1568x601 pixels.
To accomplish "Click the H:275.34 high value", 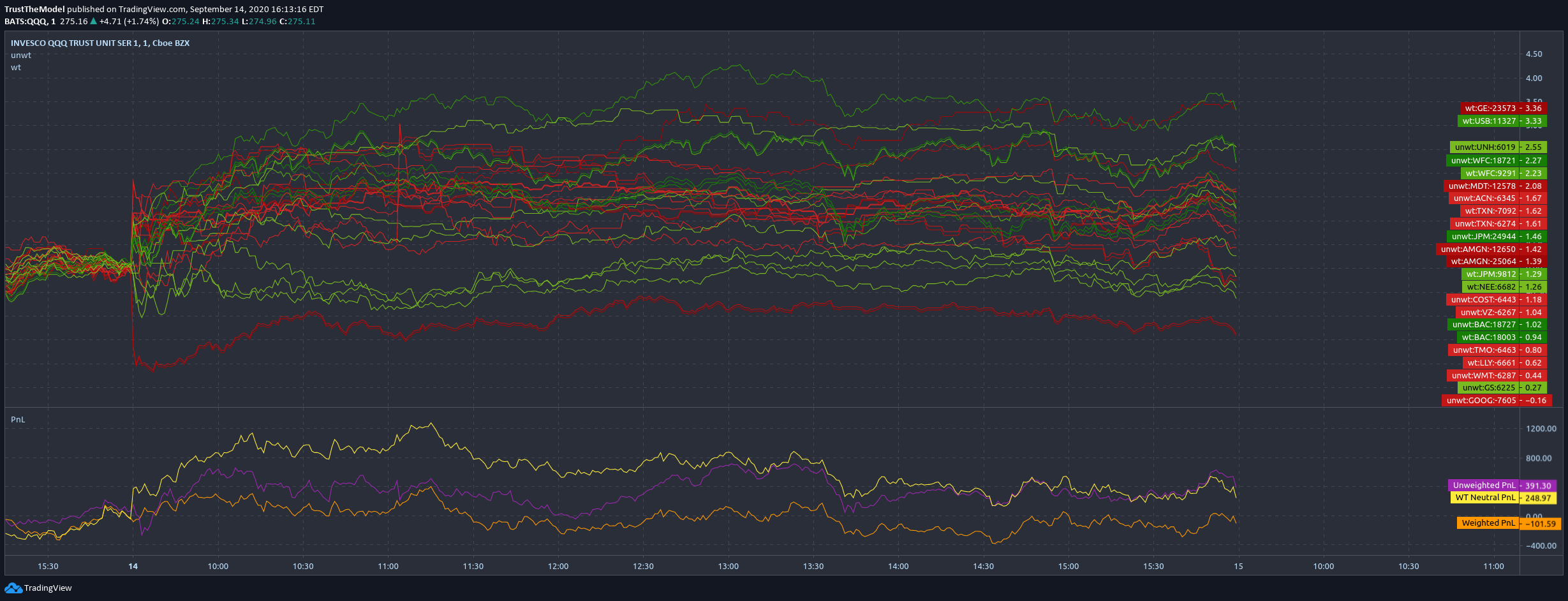I will [221, 21].
